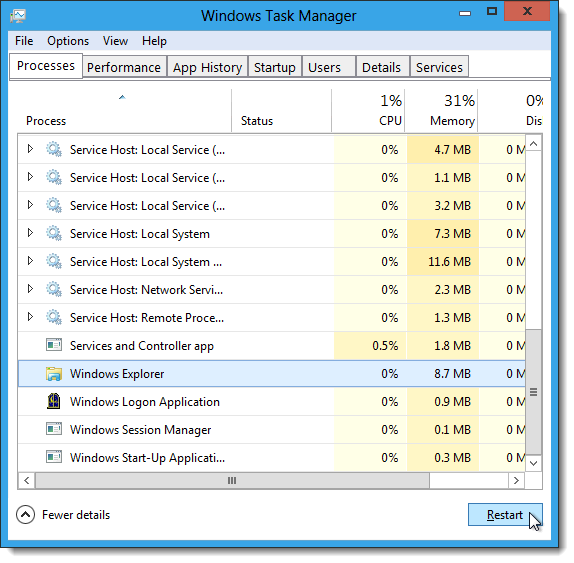Select the Processes tab
The width and height of the screenshot is (574, 563).
pos(46,66)
